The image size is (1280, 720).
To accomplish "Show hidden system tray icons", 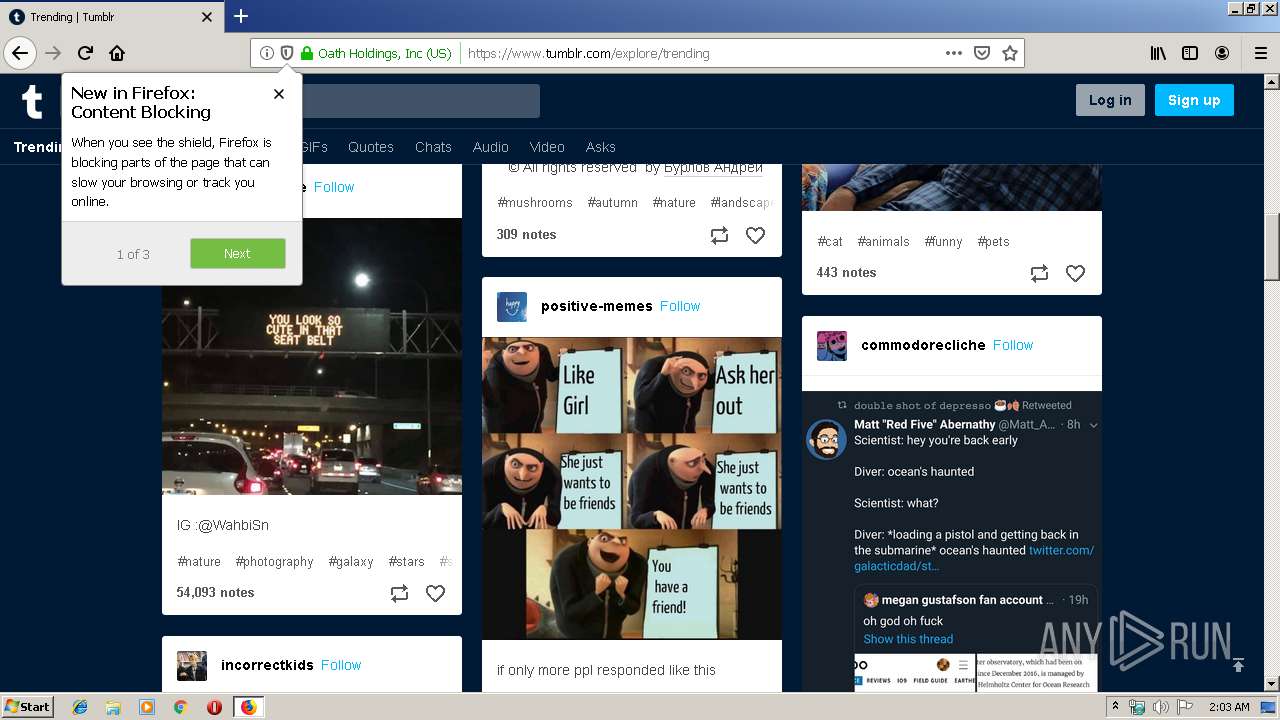I will click(1116, 707).
